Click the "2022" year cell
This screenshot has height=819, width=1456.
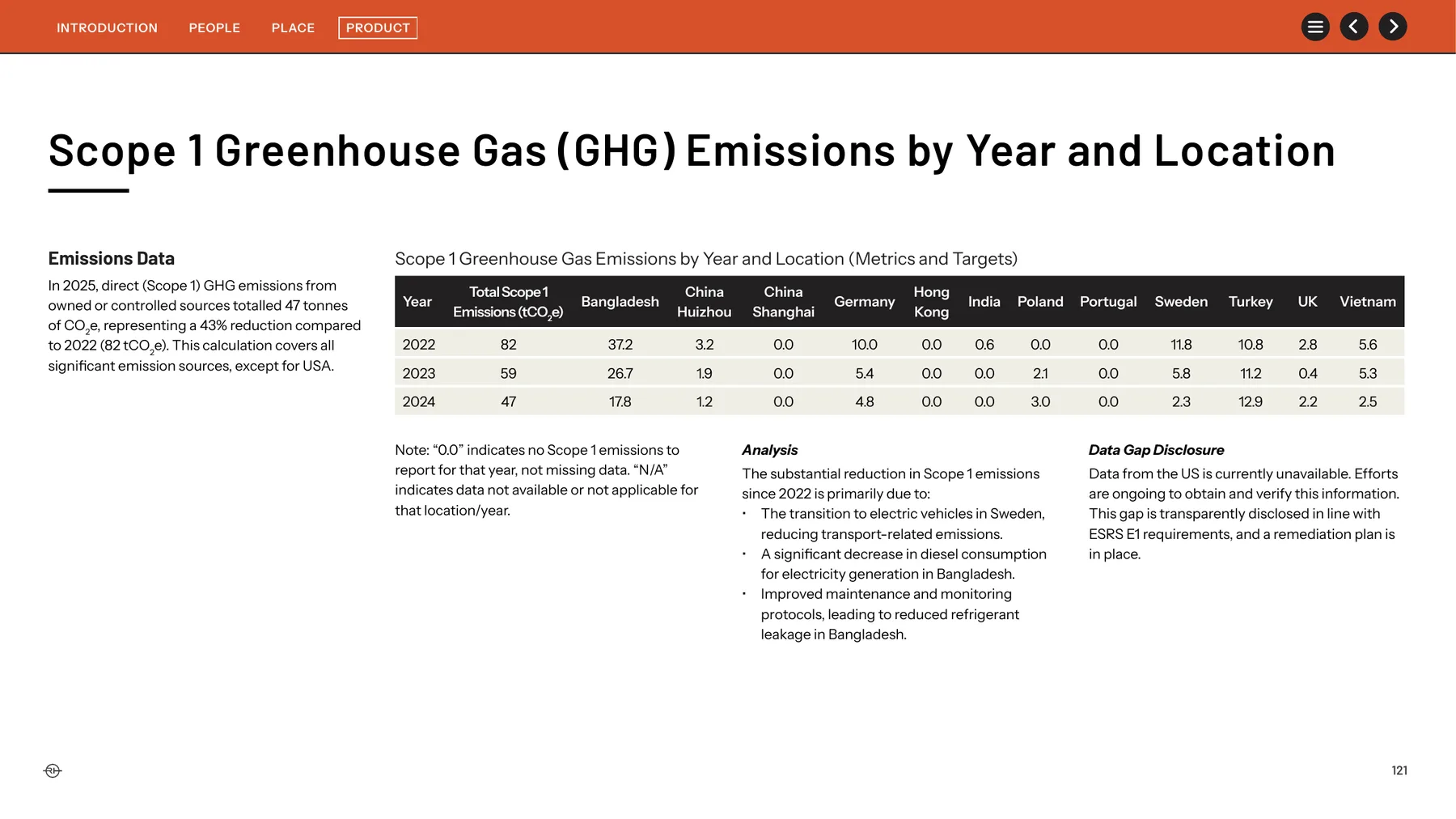tap(419, 345)
